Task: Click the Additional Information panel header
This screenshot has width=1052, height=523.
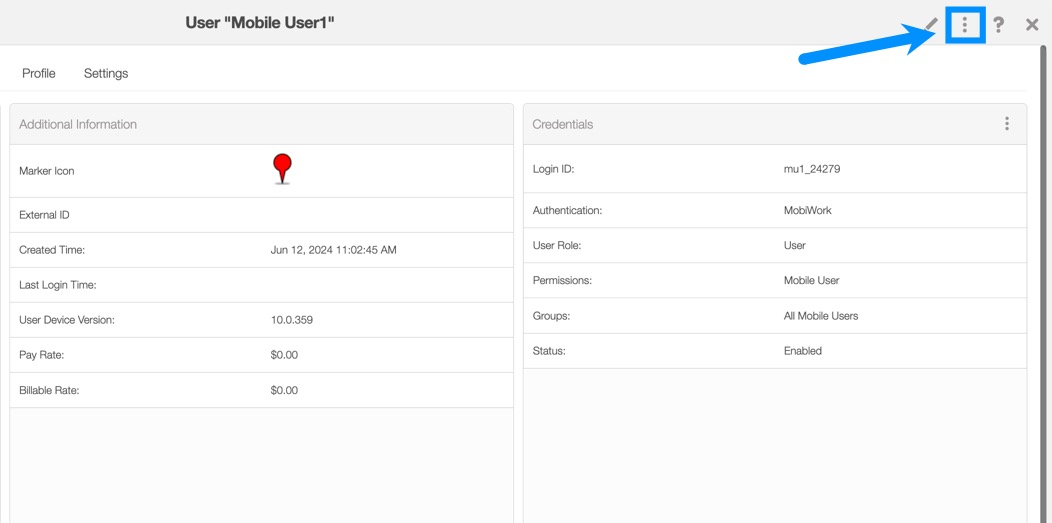Action: (x=78, y=124)
